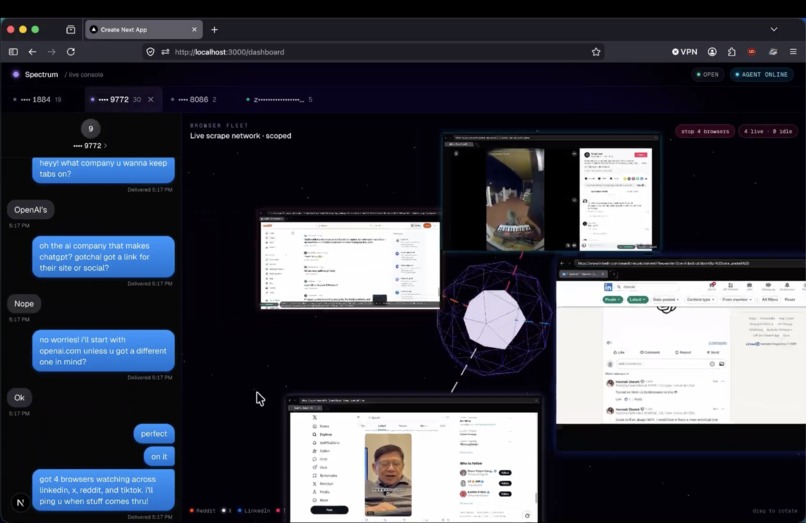Click the AGENT ONLINE status pill
This screenshot has width=806, height=523.
pyautogui.click(x=761, y=75)
